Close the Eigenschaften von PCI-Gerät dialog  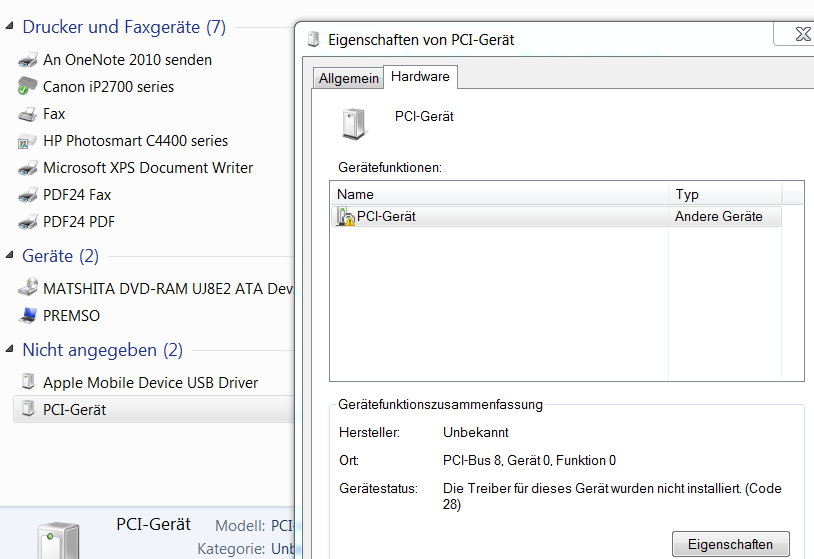click(802, 34)
